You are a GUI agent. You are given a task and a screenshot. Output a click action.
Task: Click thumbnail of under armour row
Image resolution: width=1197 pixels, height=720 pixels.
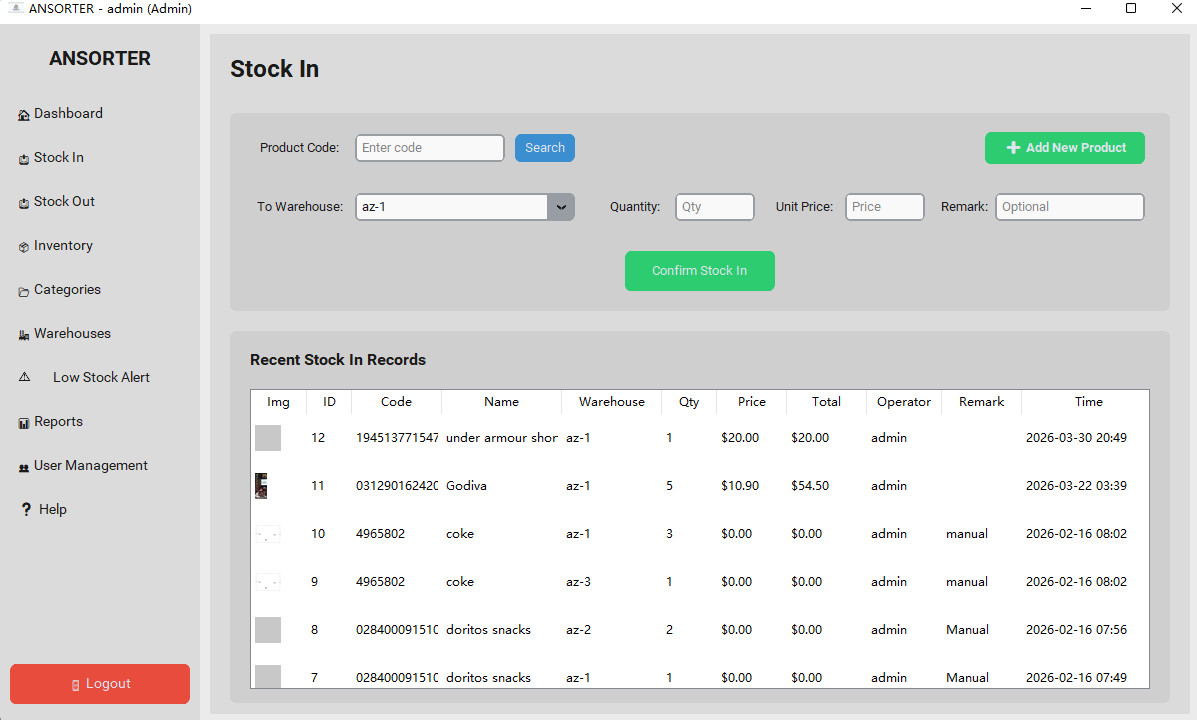pos(268,438)
